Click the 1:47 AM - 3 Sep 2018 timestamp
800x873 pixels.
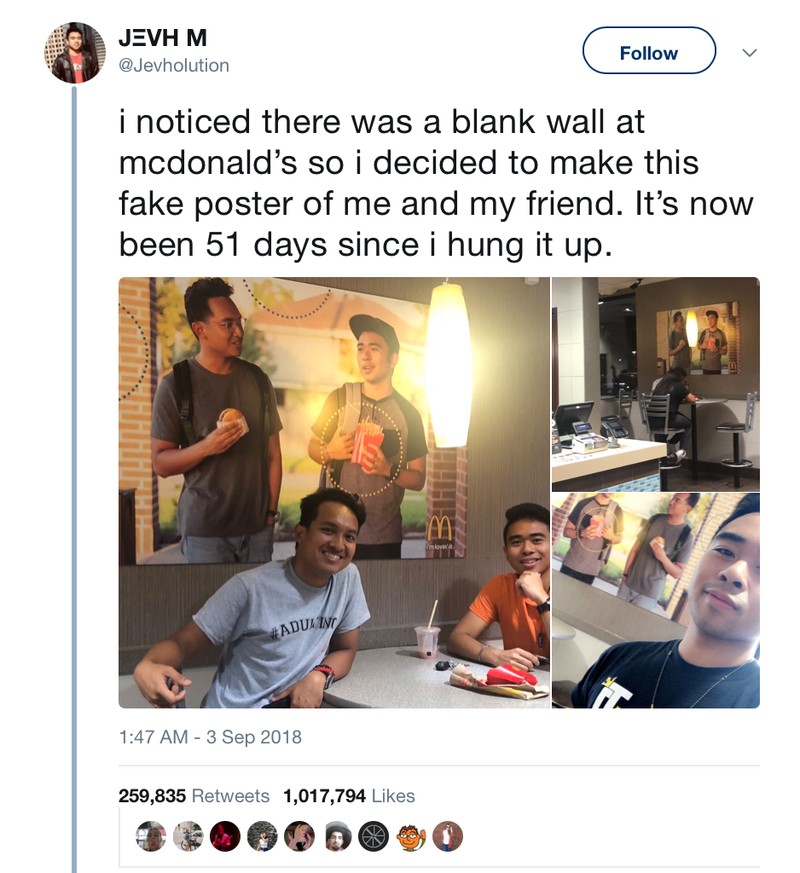210,737
